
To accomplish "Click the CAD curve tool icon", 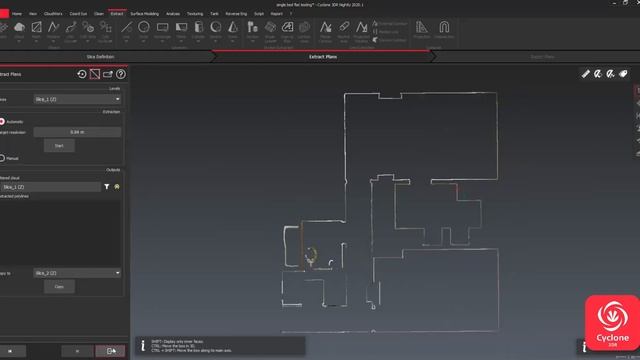I will pyautogui.click(x=71, y=27).
